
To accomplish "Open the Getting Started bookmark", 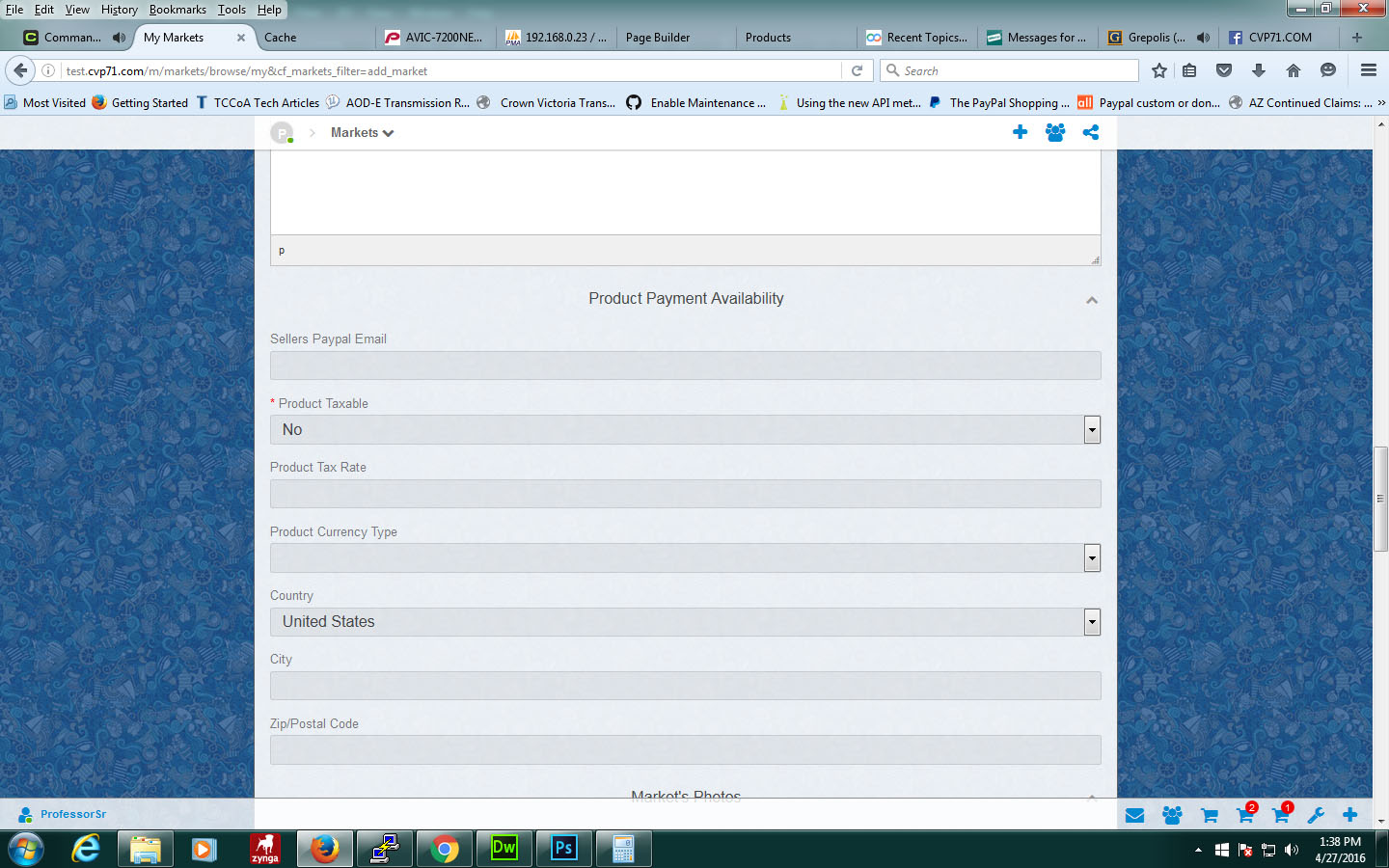I will [x=140, y=103].
